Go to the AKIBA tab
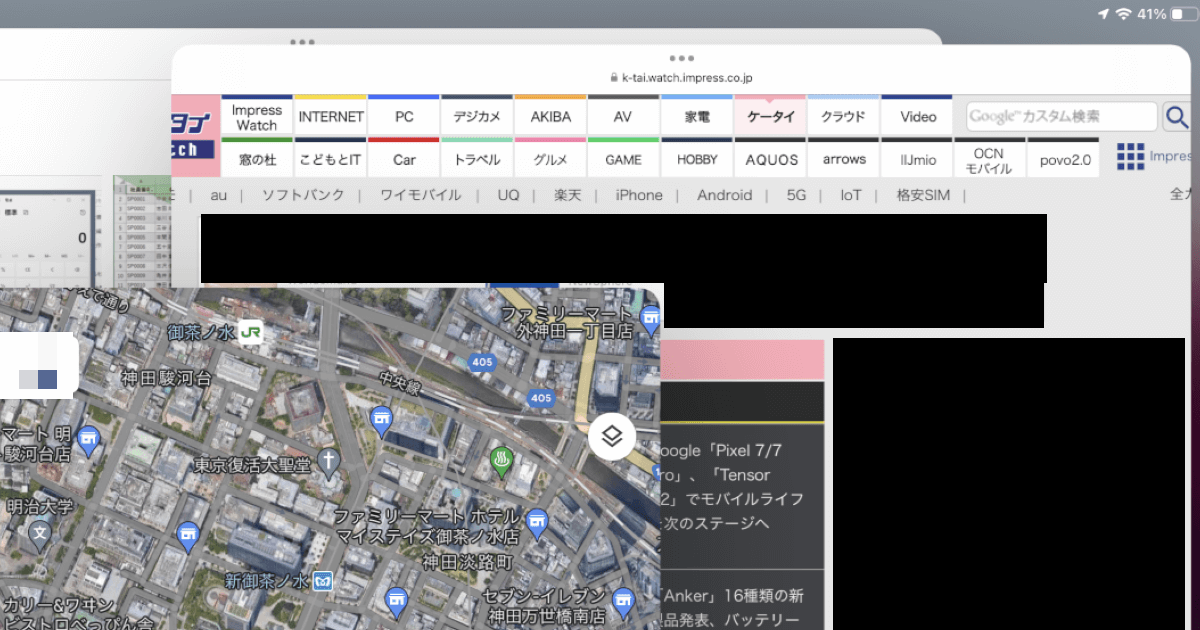This screenshot has height=630, width=1200. pyautogui.click(x=551, y=117)
